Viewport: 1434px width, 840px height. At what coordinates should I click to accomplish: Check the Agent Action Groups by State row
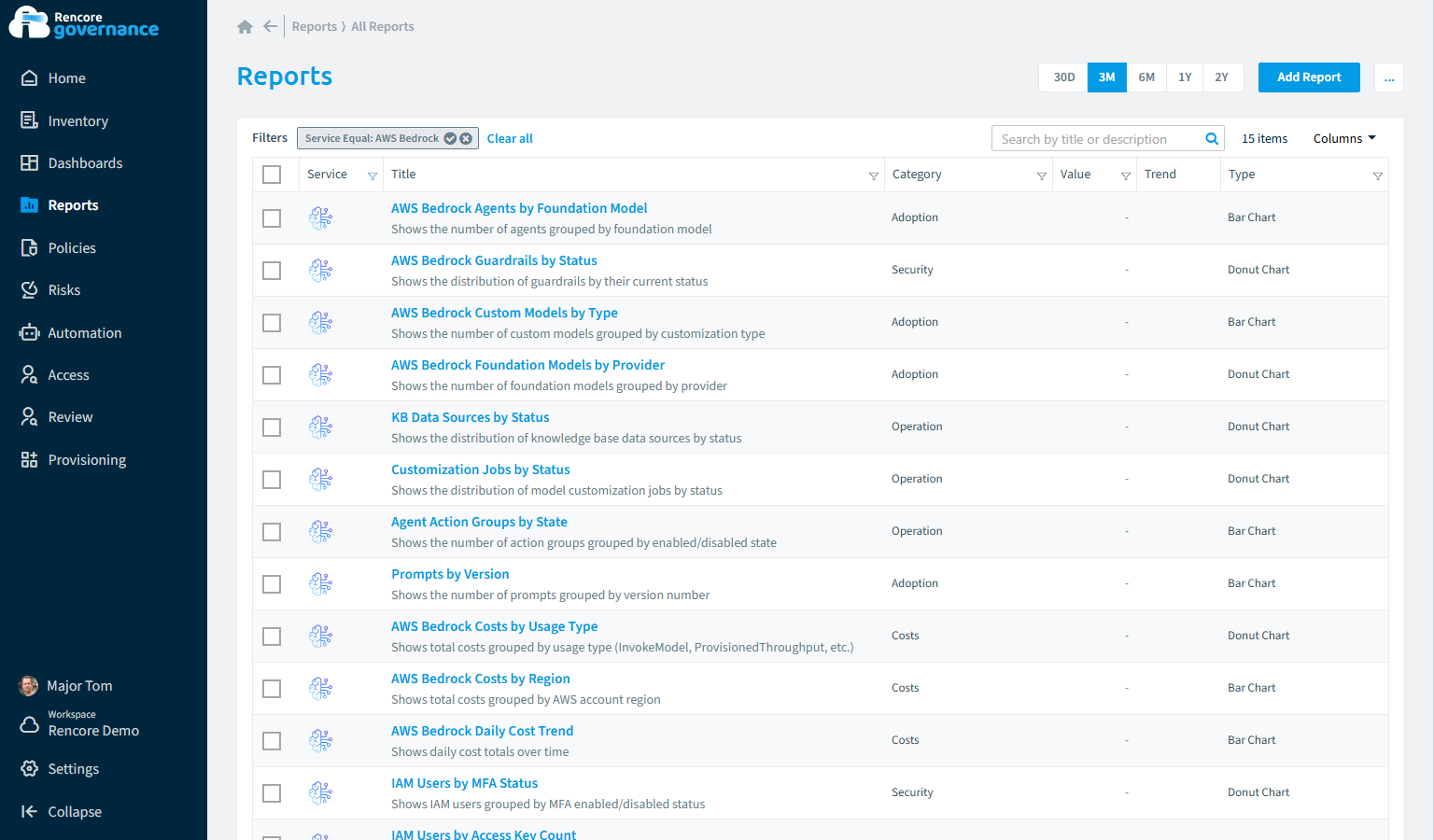click(x=272, y=532)
